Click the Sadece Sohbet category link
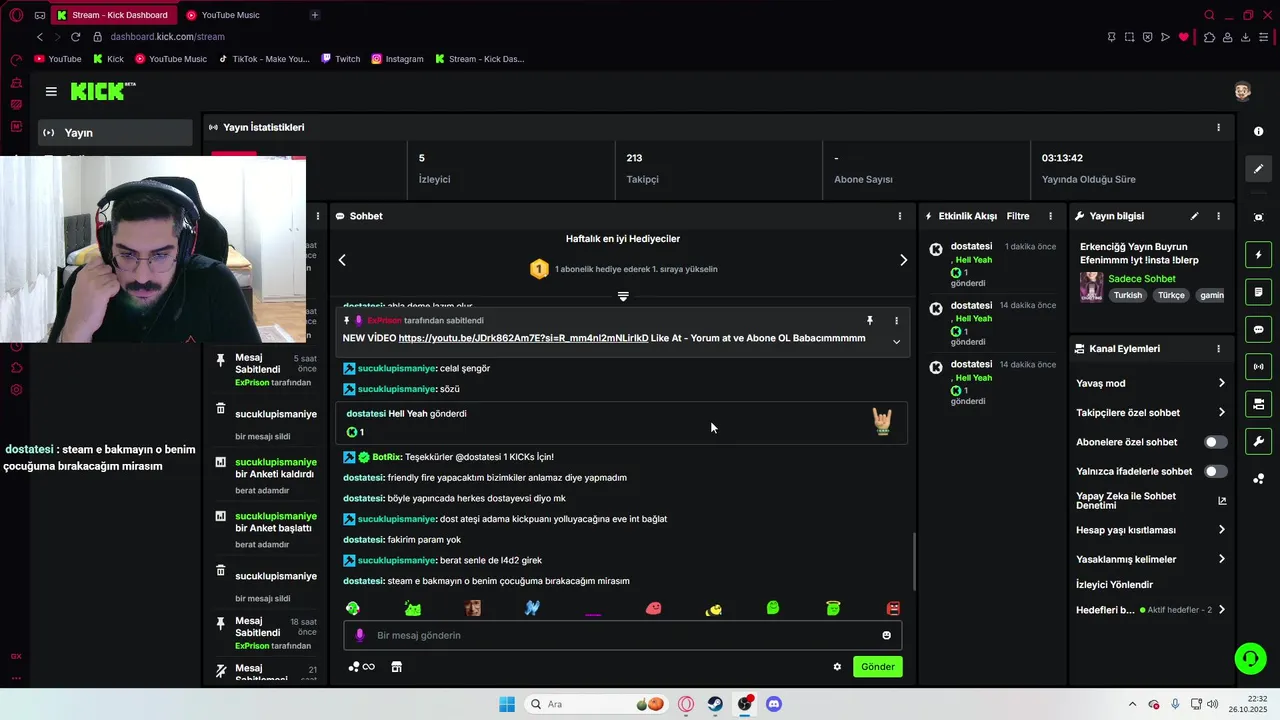Screen dimensions: 1280x720 point(1142,279)
